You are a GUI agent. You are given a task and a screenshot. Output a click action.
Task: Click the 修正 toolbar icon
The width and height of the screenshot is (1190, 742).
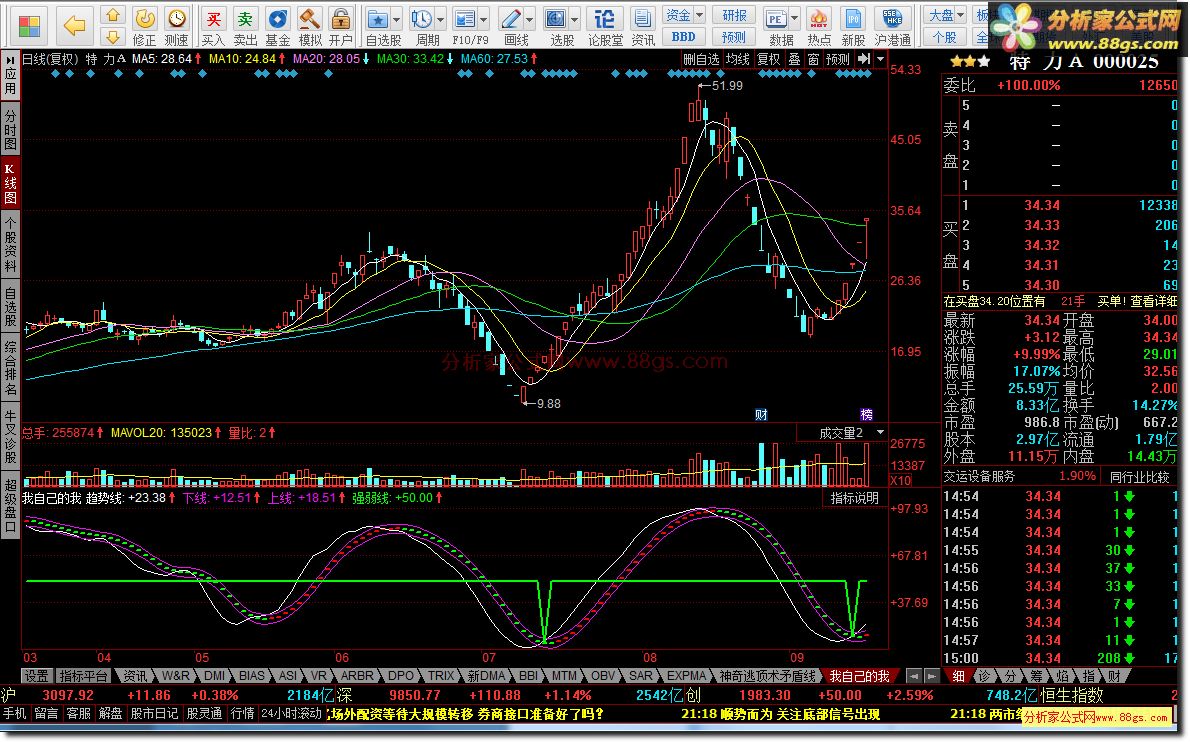(144, 25)
